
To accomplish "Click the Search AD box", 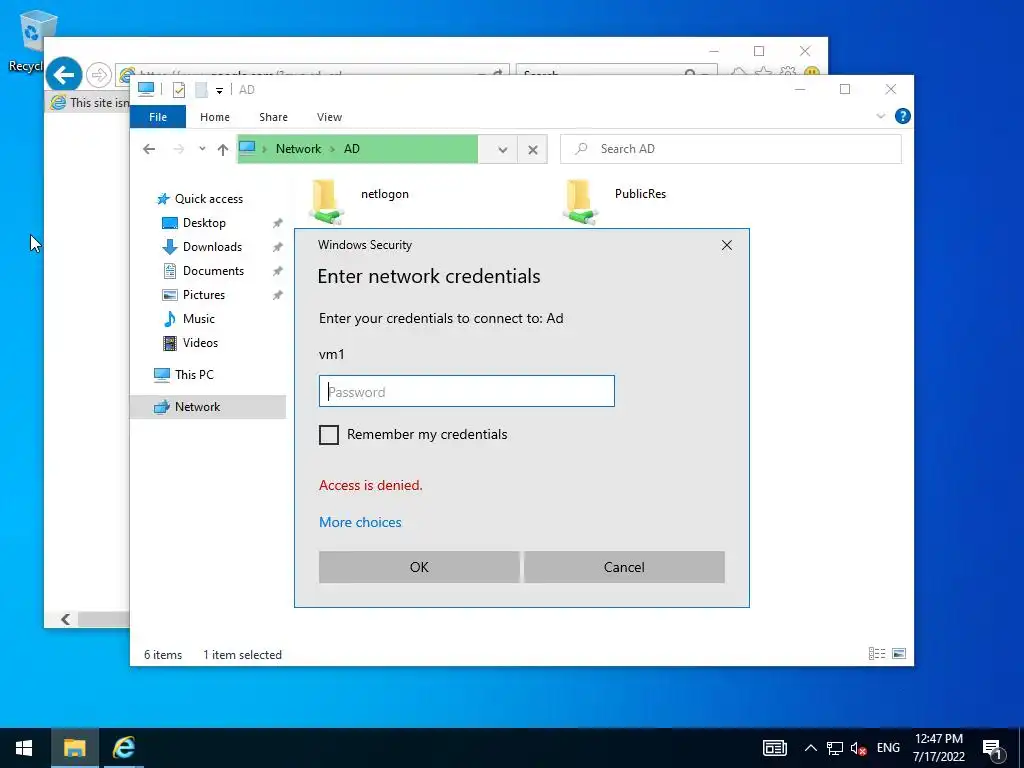I will tap(731, 149).
